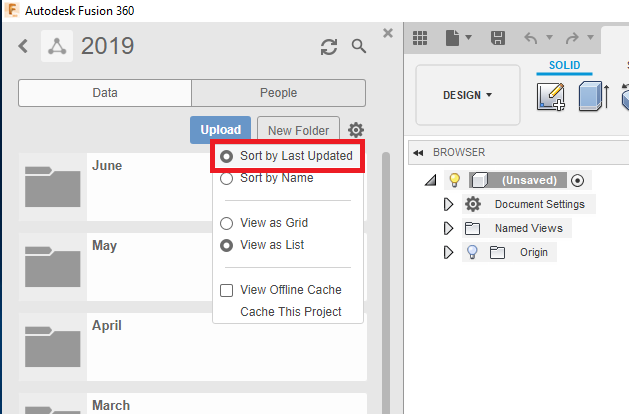
Task: Select the Extrude tool
Action: (x=593, y=98)
